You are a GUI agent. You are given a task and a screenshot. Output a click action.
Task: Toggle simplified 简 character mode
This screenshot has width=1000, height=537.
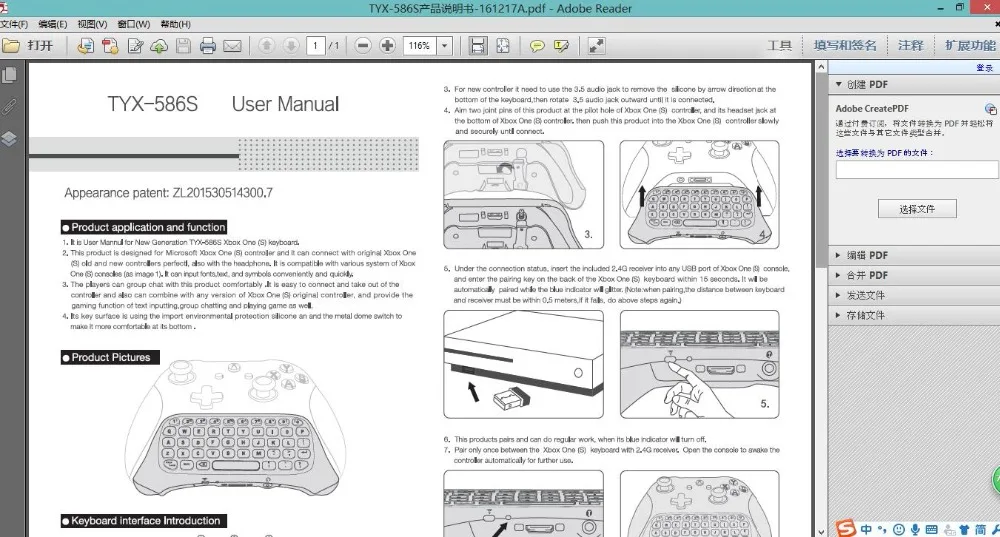pyautogui.click(x=980, y=529)
